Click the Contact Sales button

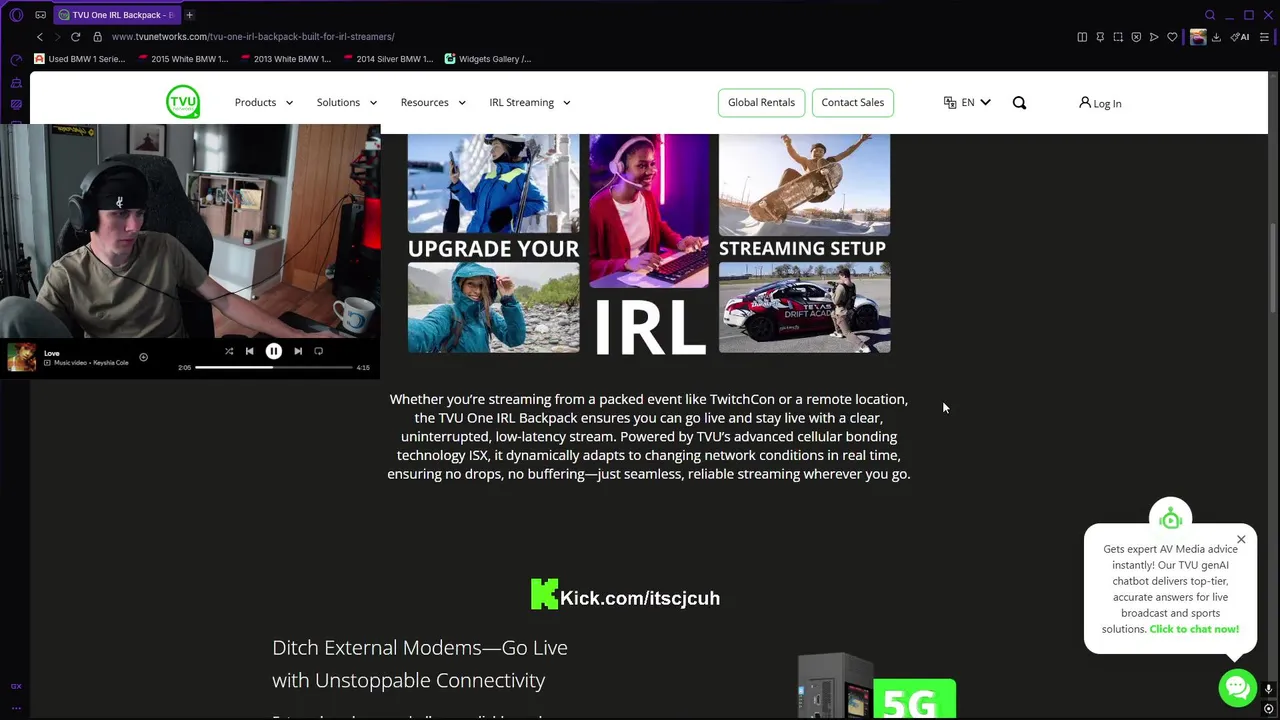point(852,102)
